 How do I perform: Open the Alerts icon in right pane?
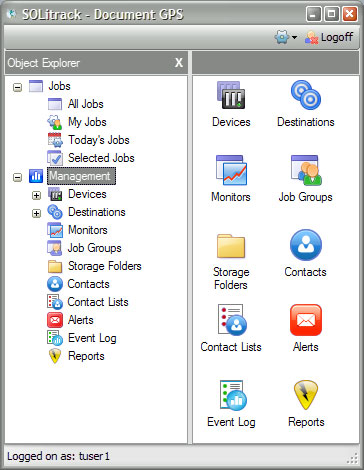(x=306, y=320)
